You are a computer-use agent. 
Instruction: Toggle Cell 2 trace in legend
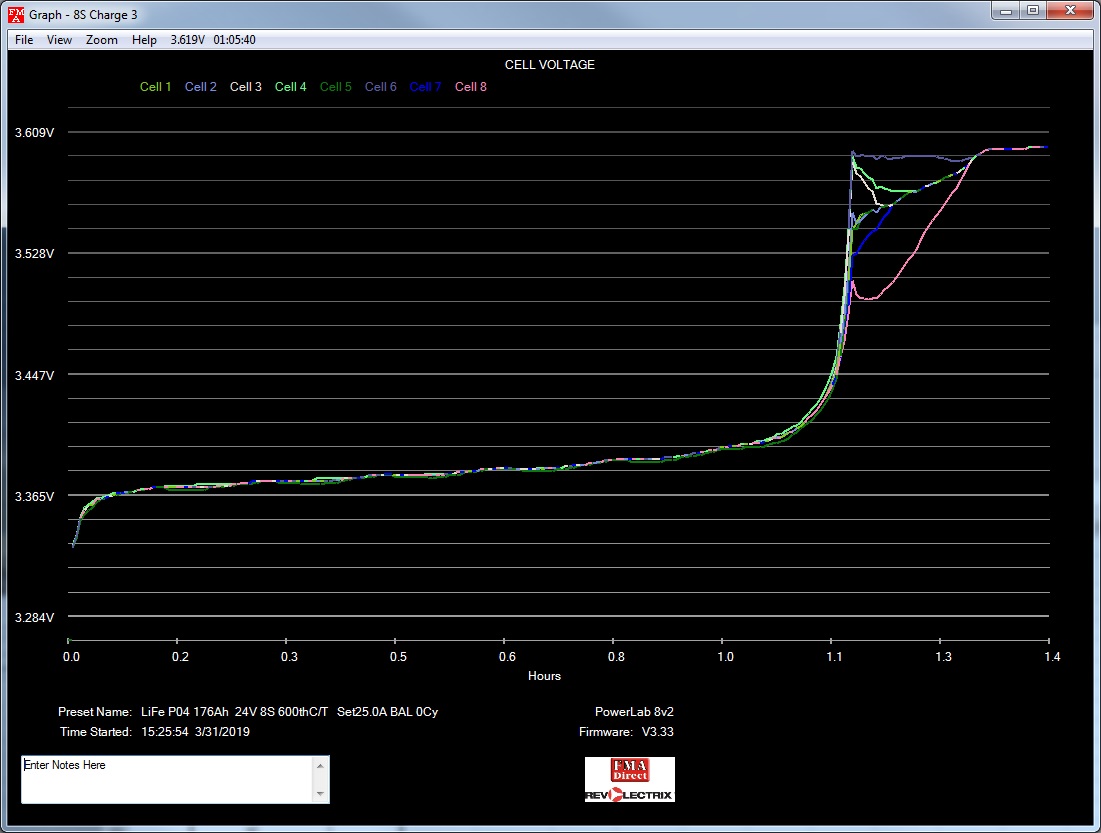(x=201, y=87)
